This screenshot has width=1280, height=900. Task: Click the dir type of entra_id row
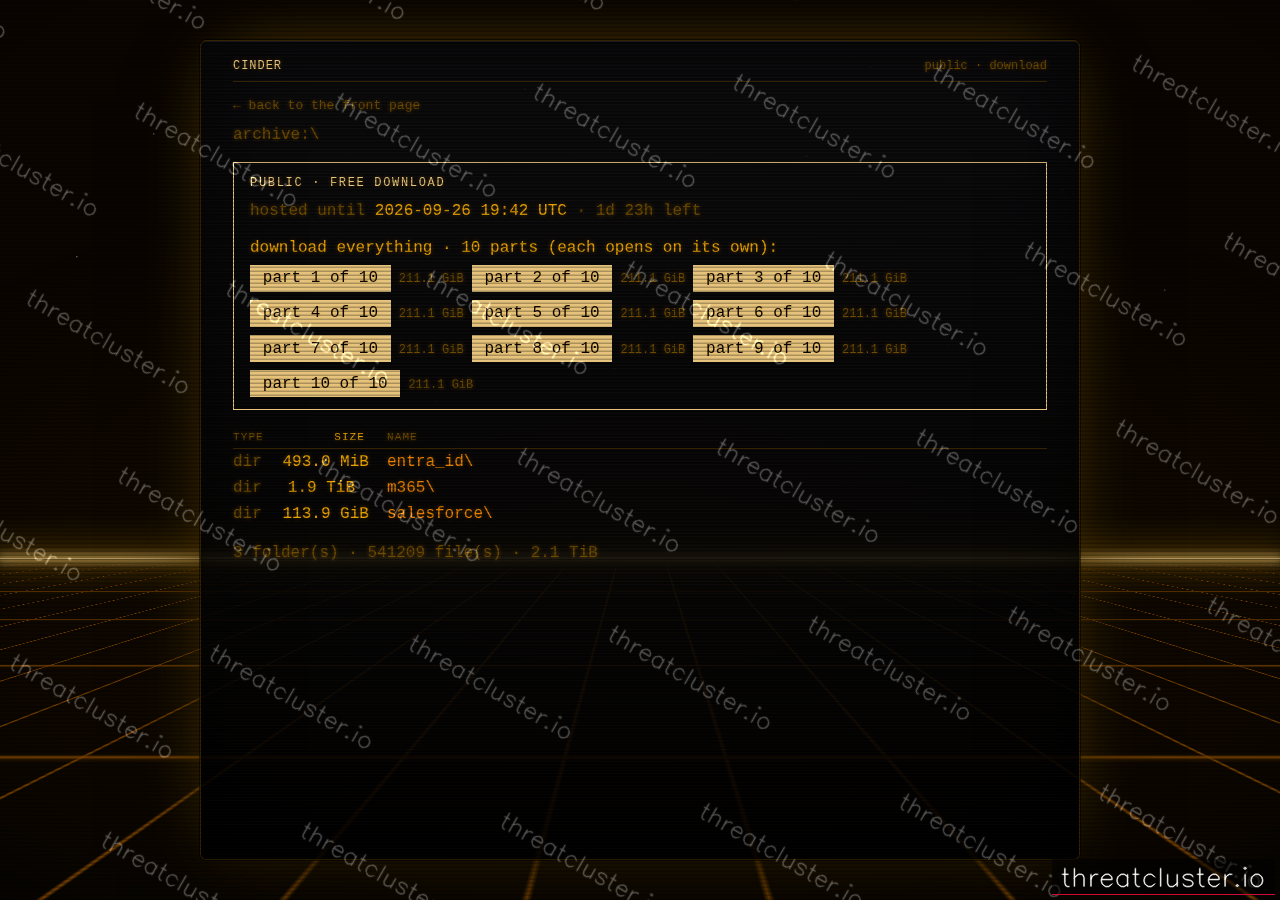247,461
